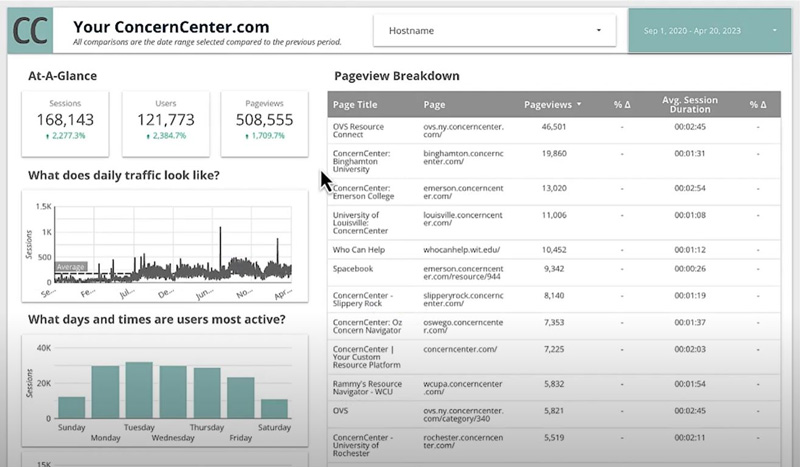Select the Sessions scorecard 168,143

pyautogui.click(x=65, y=124)
